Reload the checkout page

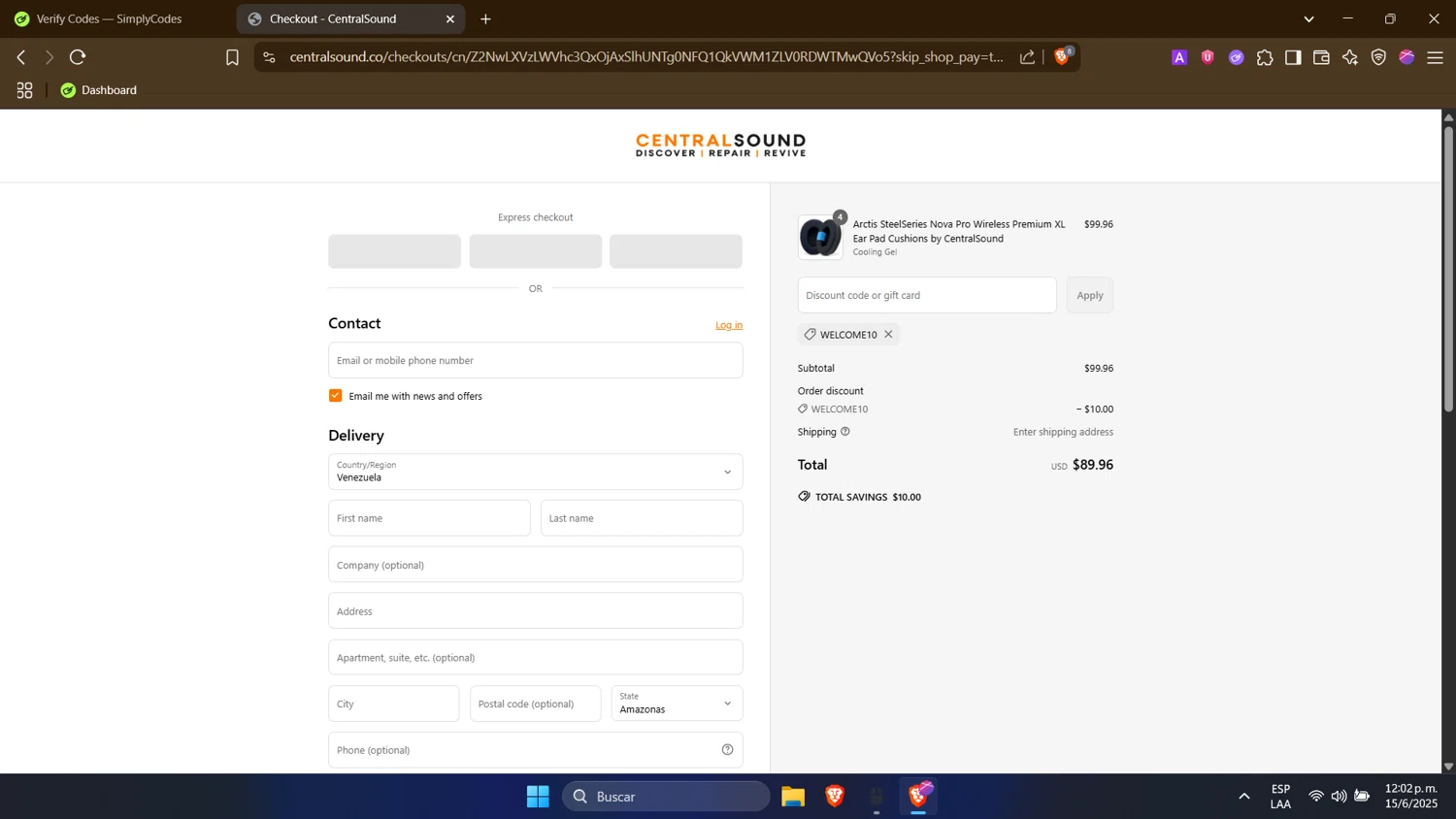point(78,57)
